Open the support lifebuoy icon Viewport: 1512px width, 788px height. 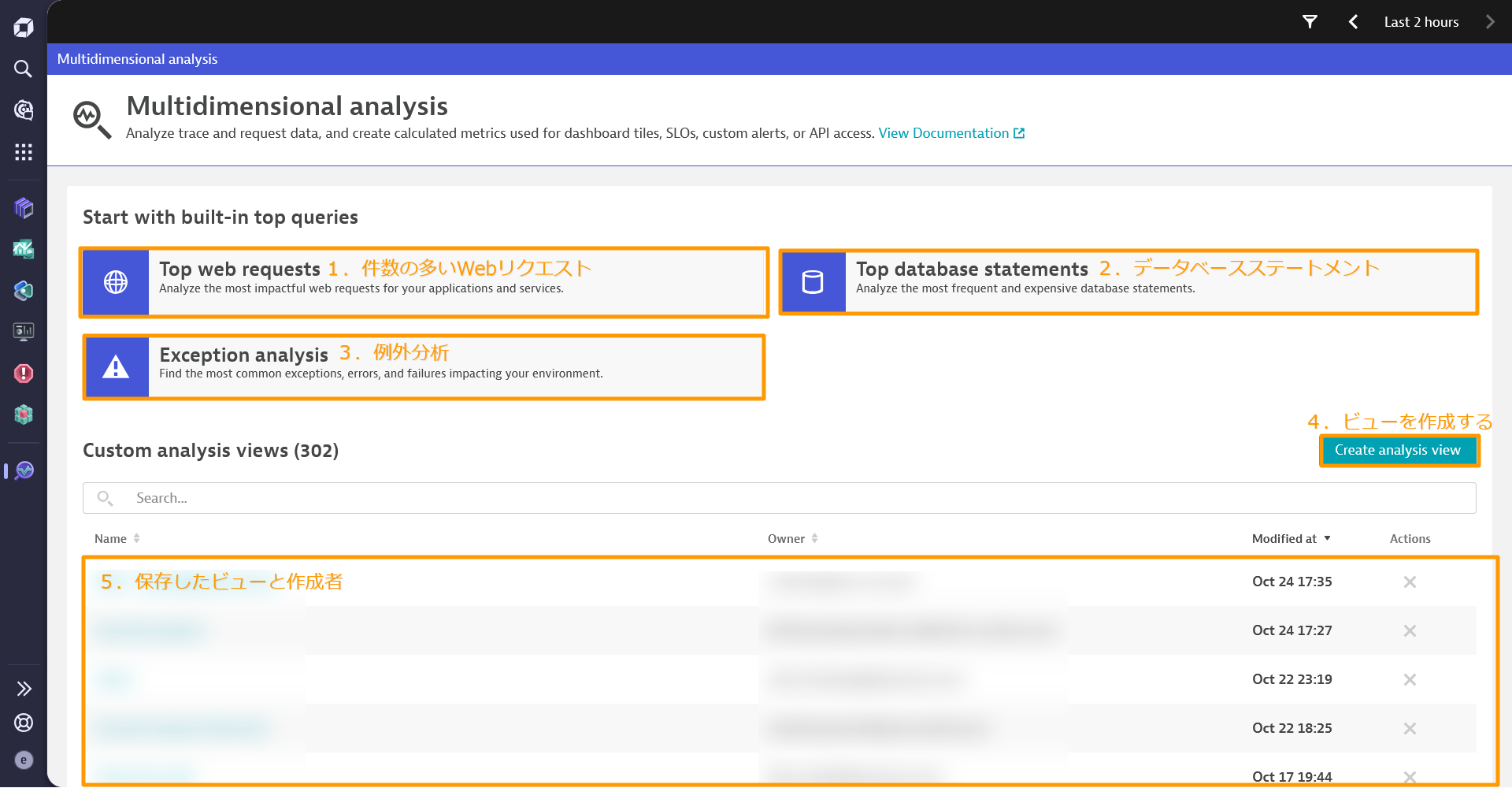point(24,723)
